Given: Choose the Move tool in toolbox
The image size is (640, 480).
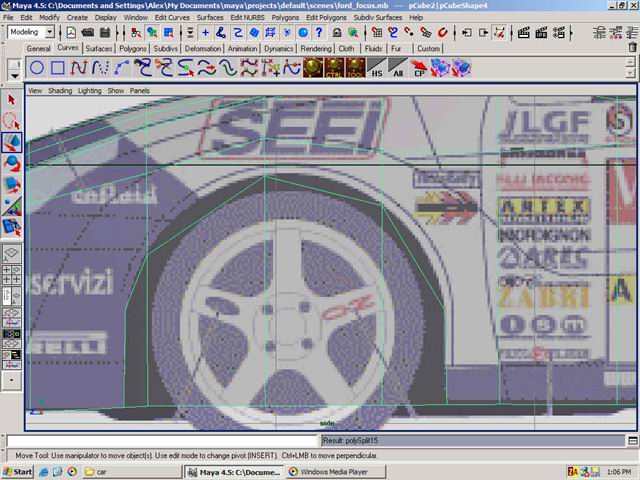Looking at the screenshot, I should (12, 142).
